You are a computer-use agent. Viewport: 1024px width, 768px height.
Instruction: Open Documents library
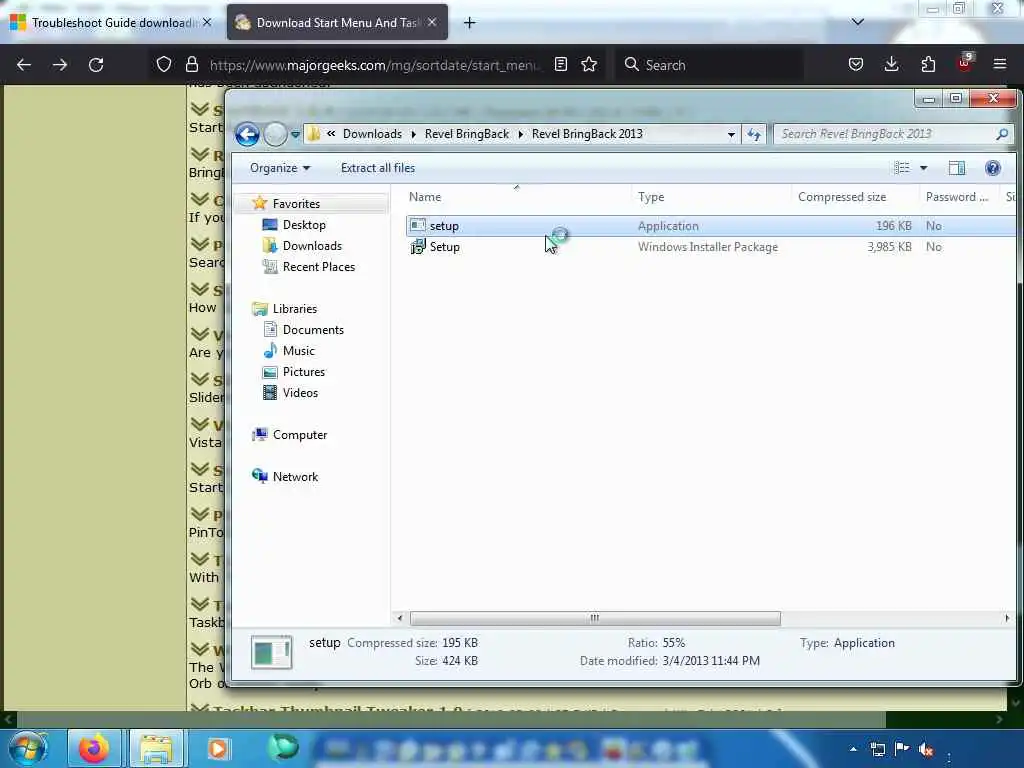(x=313, y=330)
